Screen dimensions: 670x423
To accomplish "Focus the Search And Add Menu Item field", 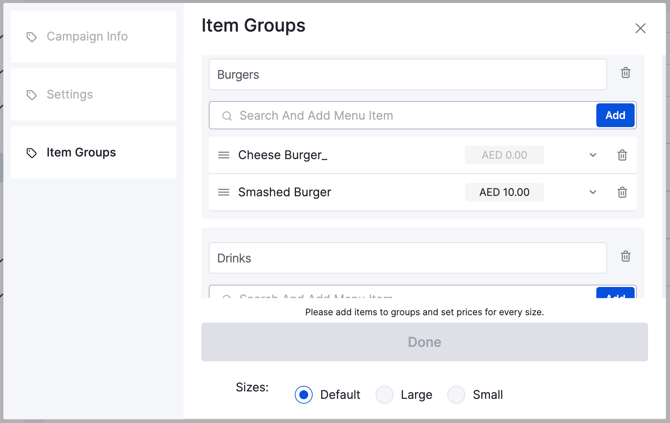I will tap(403, 115).
